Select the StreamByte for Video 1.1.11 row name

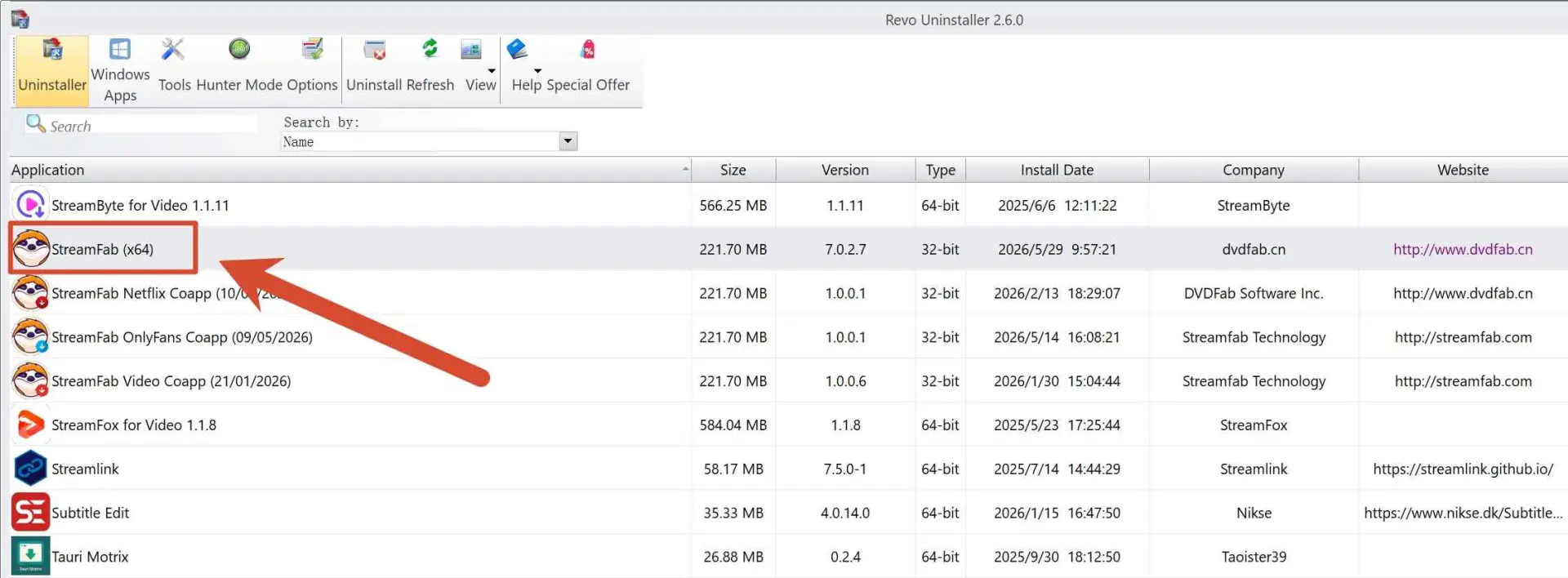pos(140,205)
